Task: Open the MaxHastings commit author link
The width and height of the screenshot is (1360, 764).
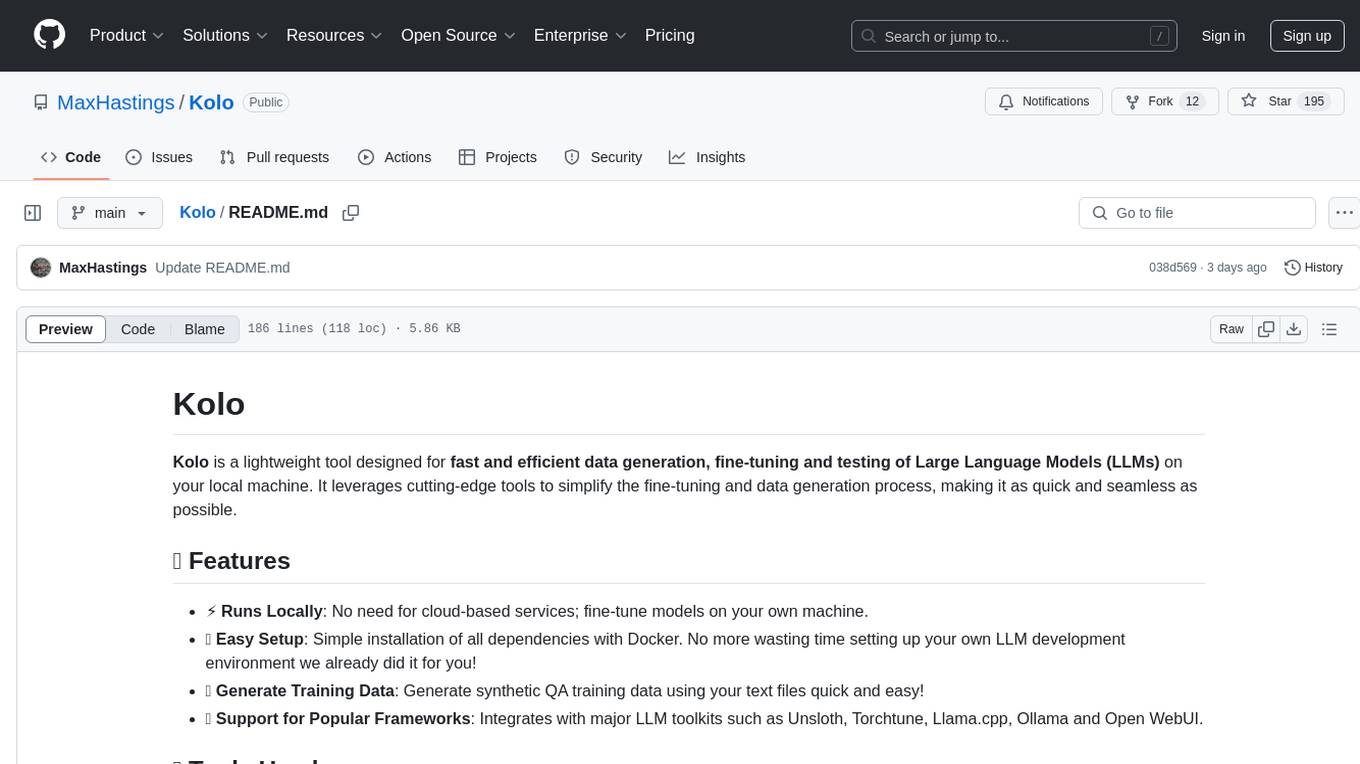Action: coord(103,267)
